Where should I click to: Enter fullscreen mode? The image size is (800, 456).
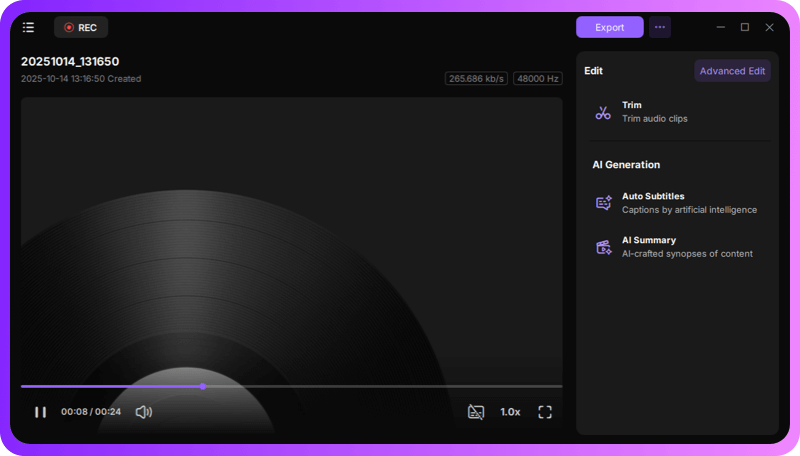pos(545,412)
